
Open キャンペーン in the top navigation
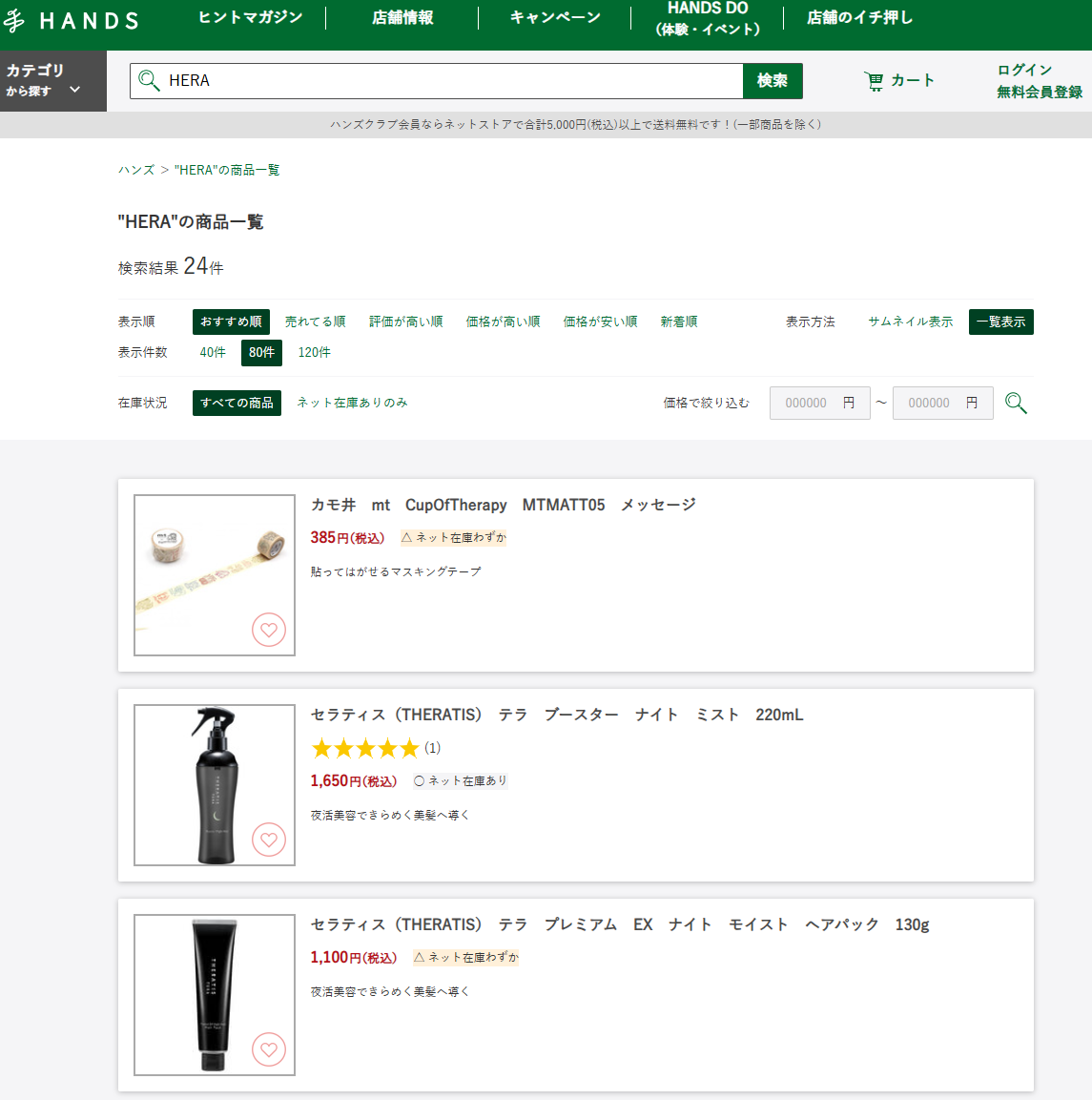[x=555, y=17]
